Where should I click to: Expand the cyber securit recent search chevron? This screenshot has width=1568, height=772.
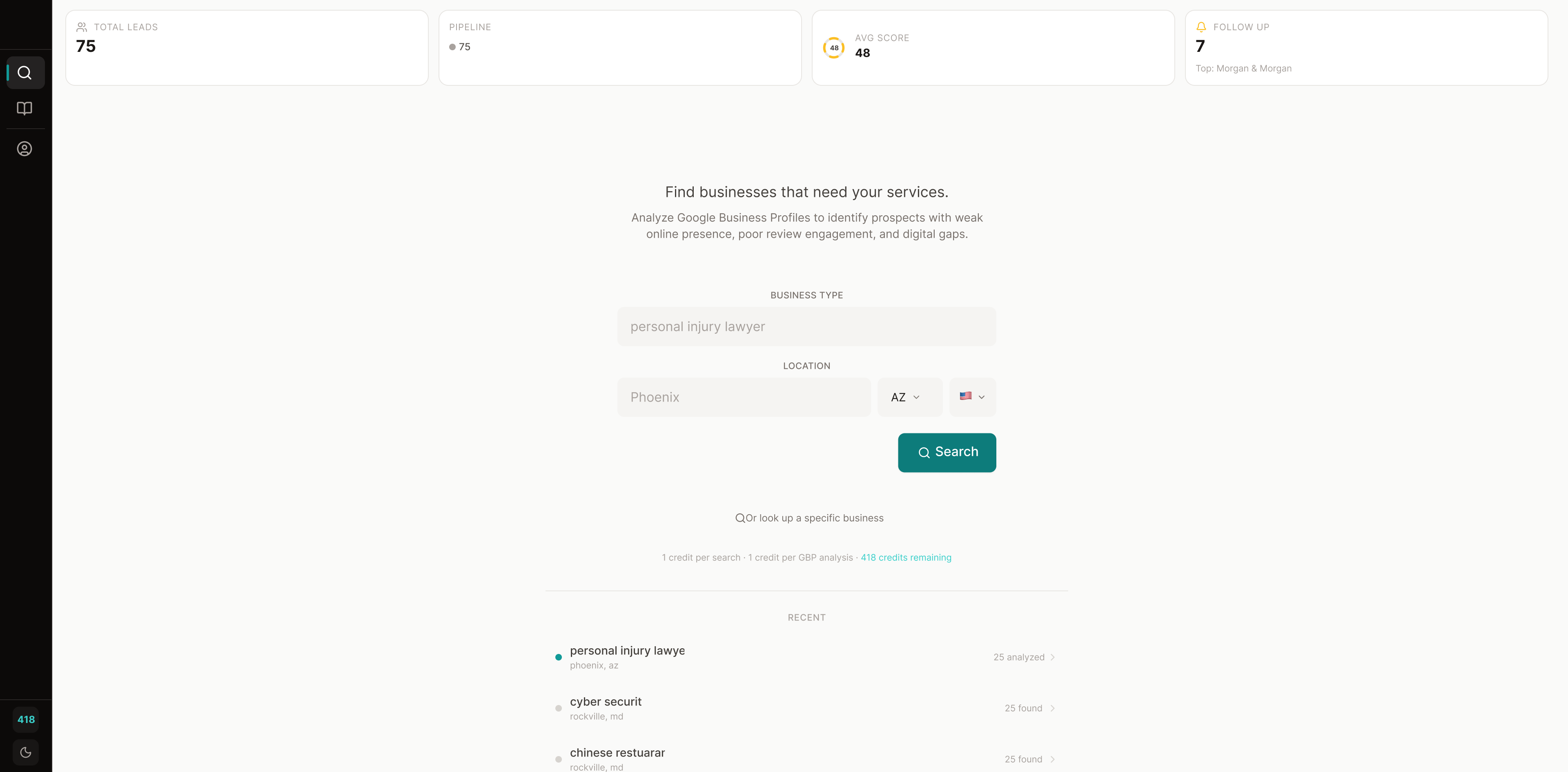(1053, 707)
